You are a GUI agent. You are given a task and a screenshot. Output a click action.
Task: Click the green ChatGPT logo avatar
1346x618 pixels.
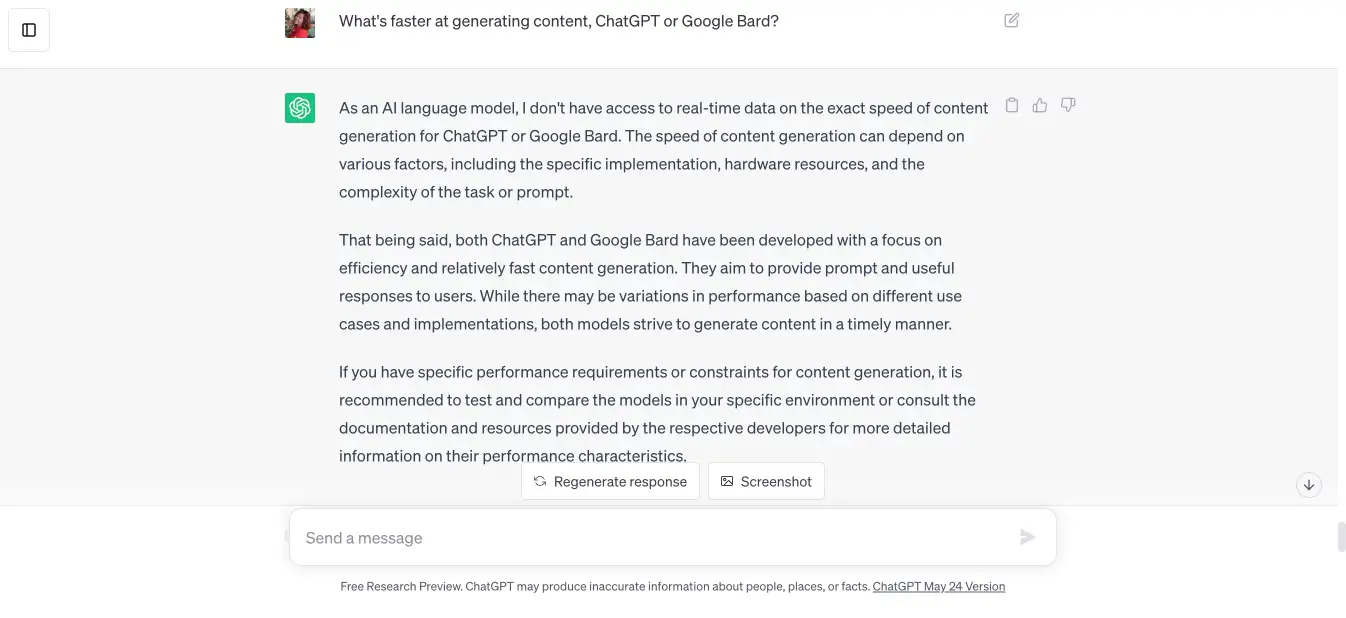(300, 108)
